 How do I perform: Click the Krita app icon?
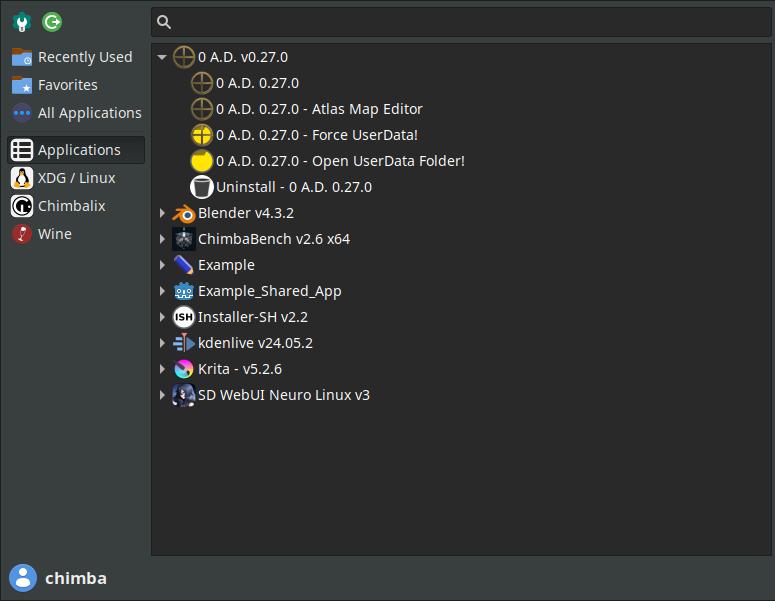pyautogui.click(x=184, y=369)
